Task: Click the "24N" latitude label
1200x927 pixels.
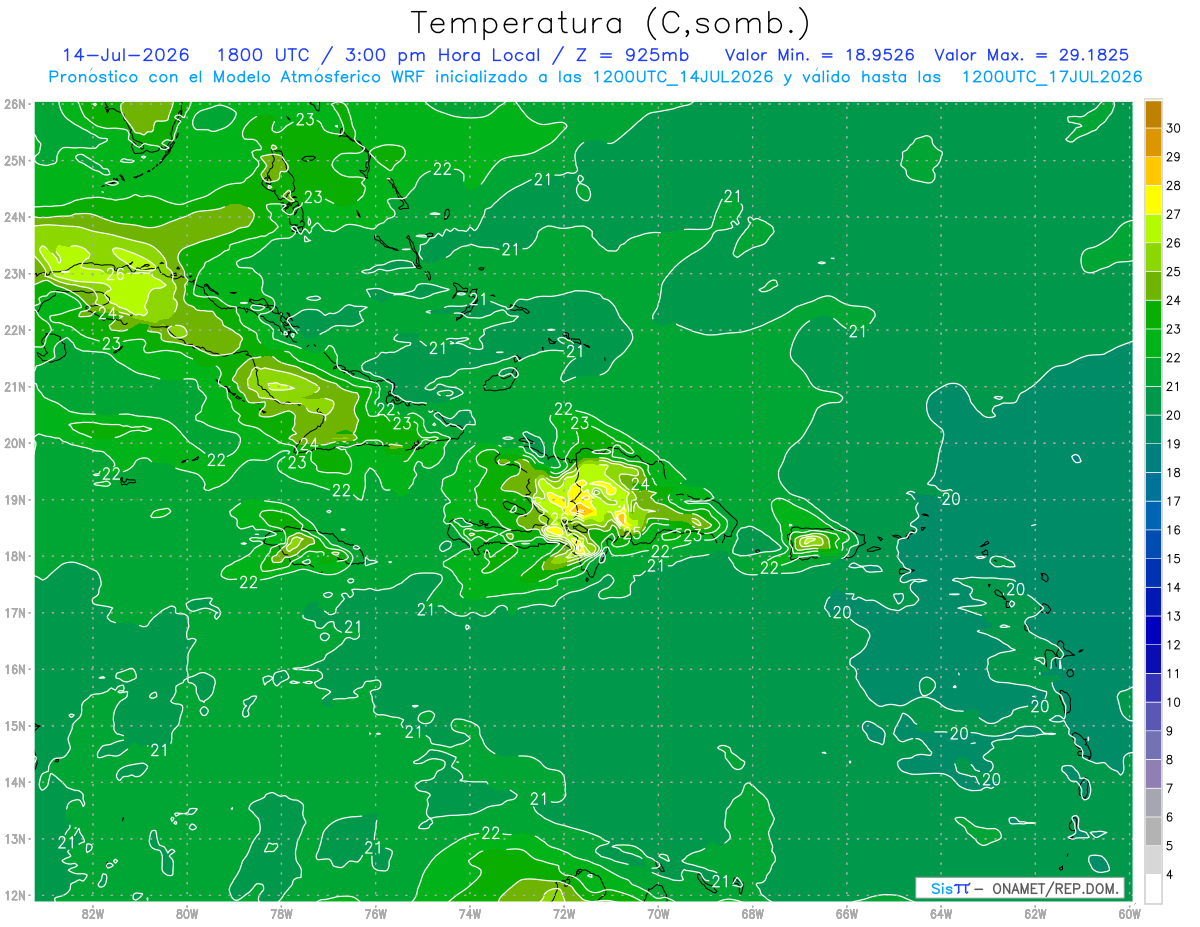Action: (14, 217)
